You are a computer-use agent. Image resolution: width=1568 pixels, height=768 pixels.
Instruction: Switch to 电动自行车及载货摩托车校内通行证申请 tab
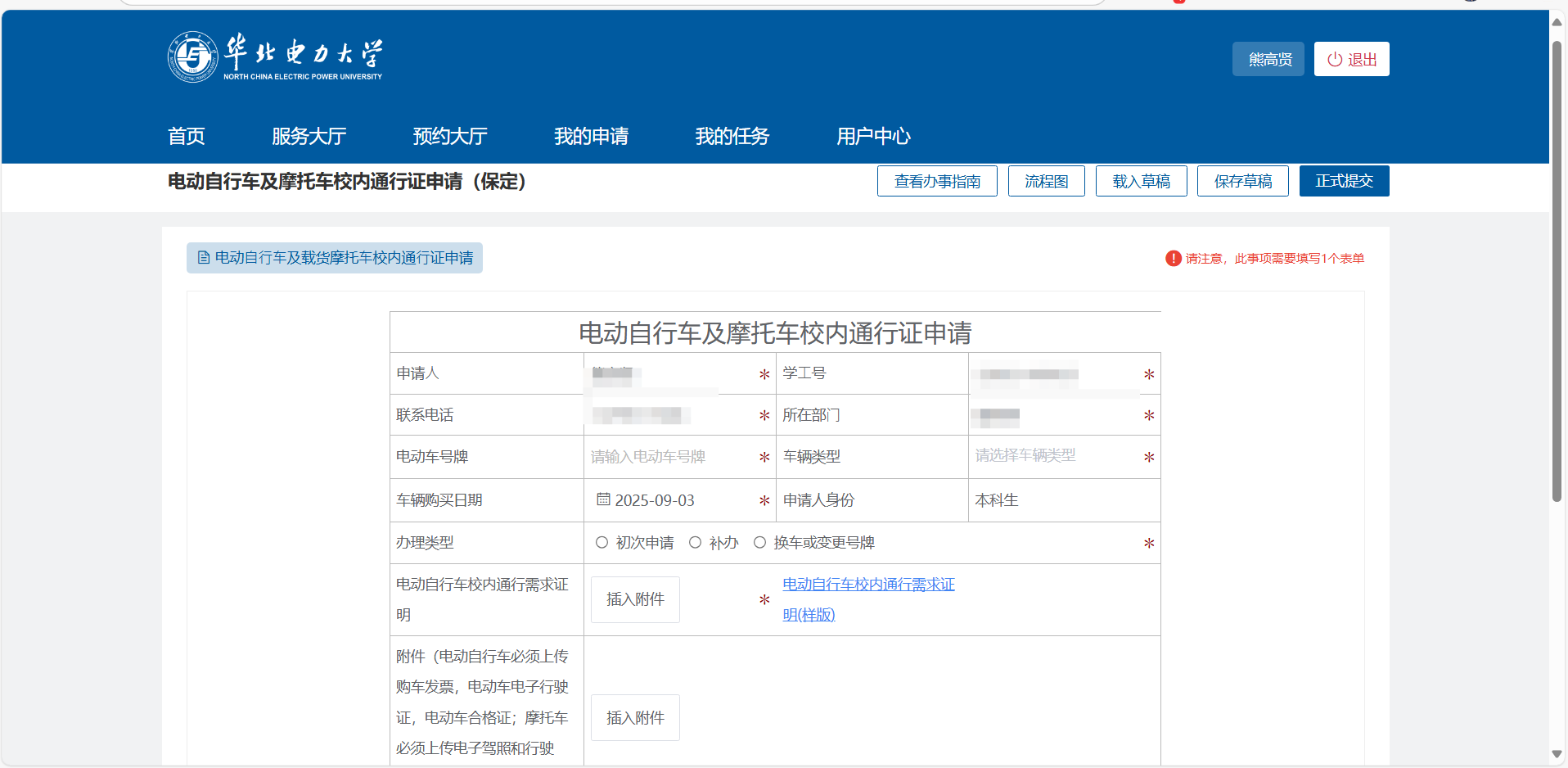pyautogui.click(x=335, y=258)
